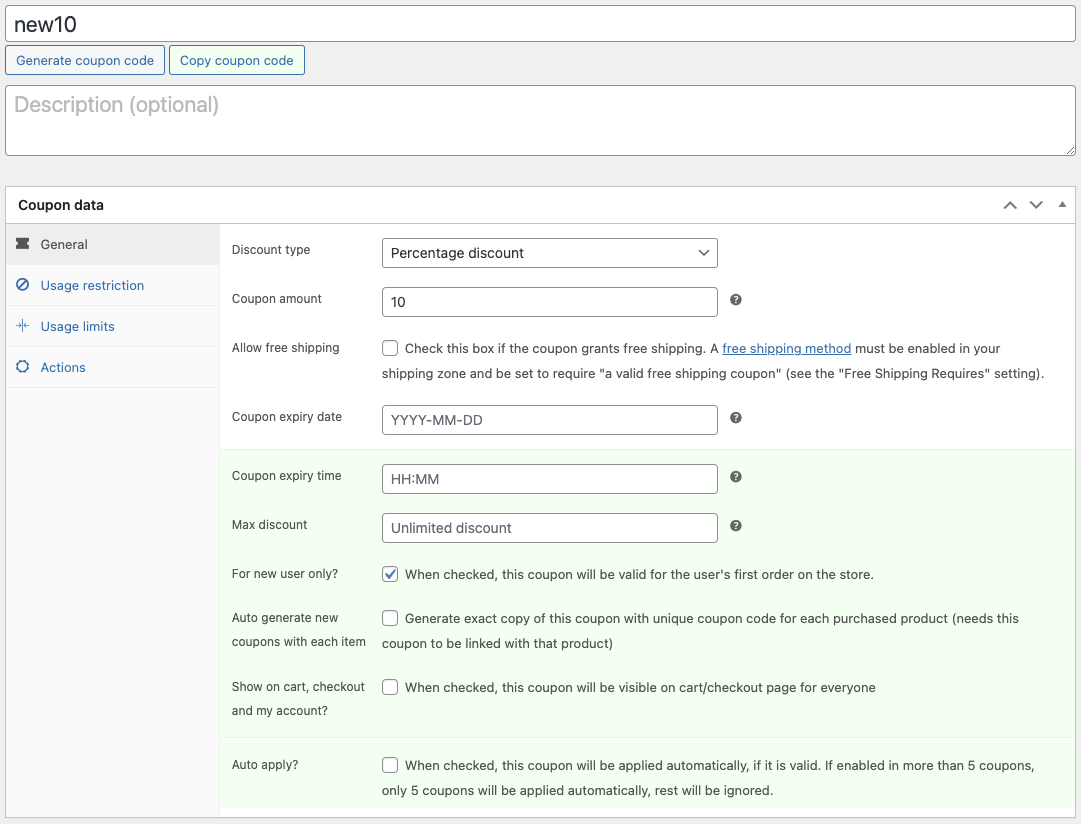Check Show on cart, checkout and my account

click(390, 687)
